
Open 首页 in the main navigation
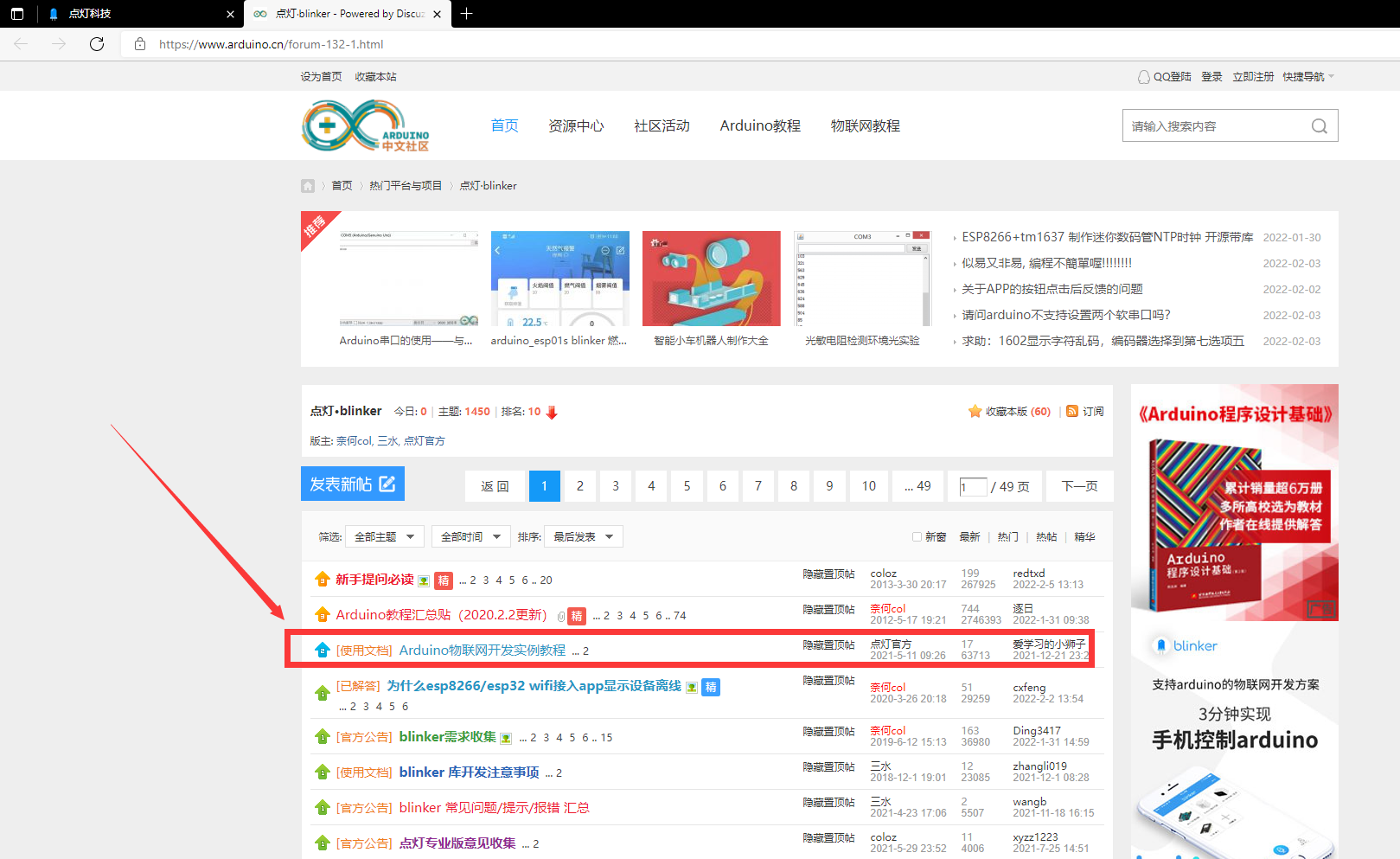tap(504, 126)
